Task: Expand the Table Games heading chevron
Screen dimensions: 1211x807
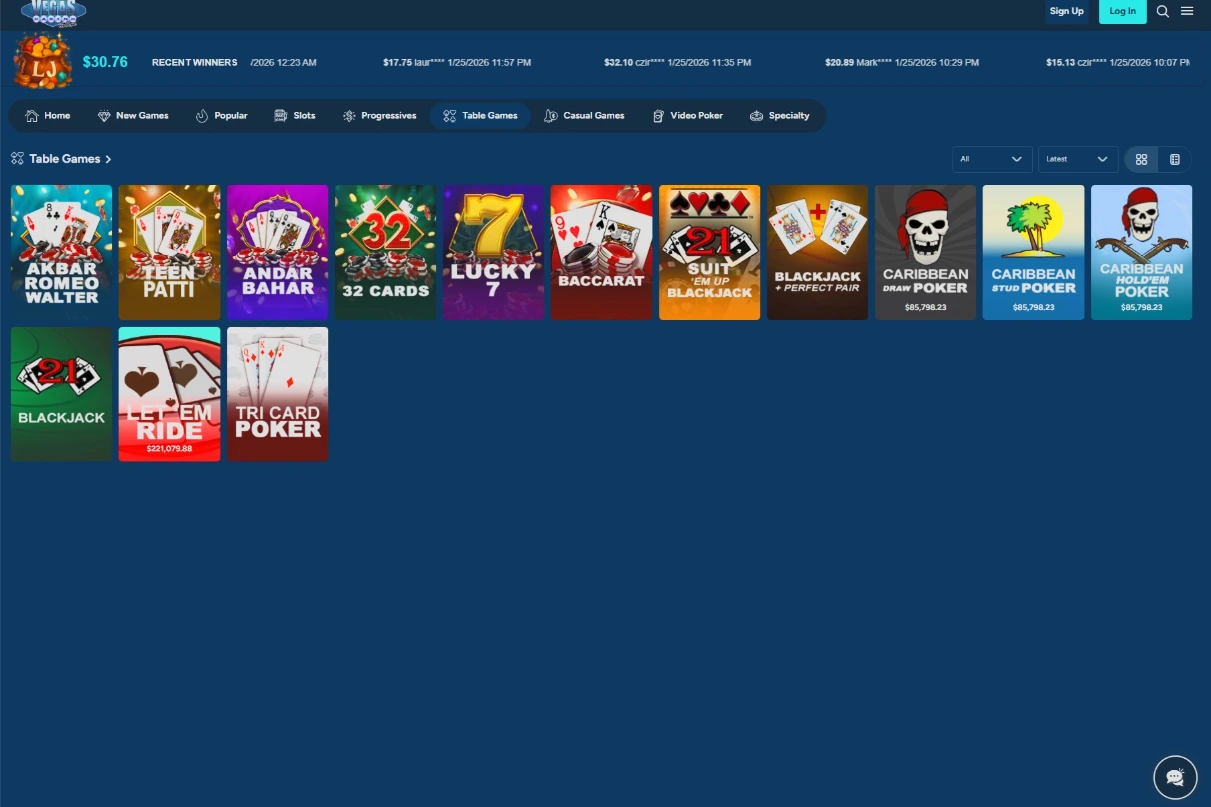Action: point(108,159)
